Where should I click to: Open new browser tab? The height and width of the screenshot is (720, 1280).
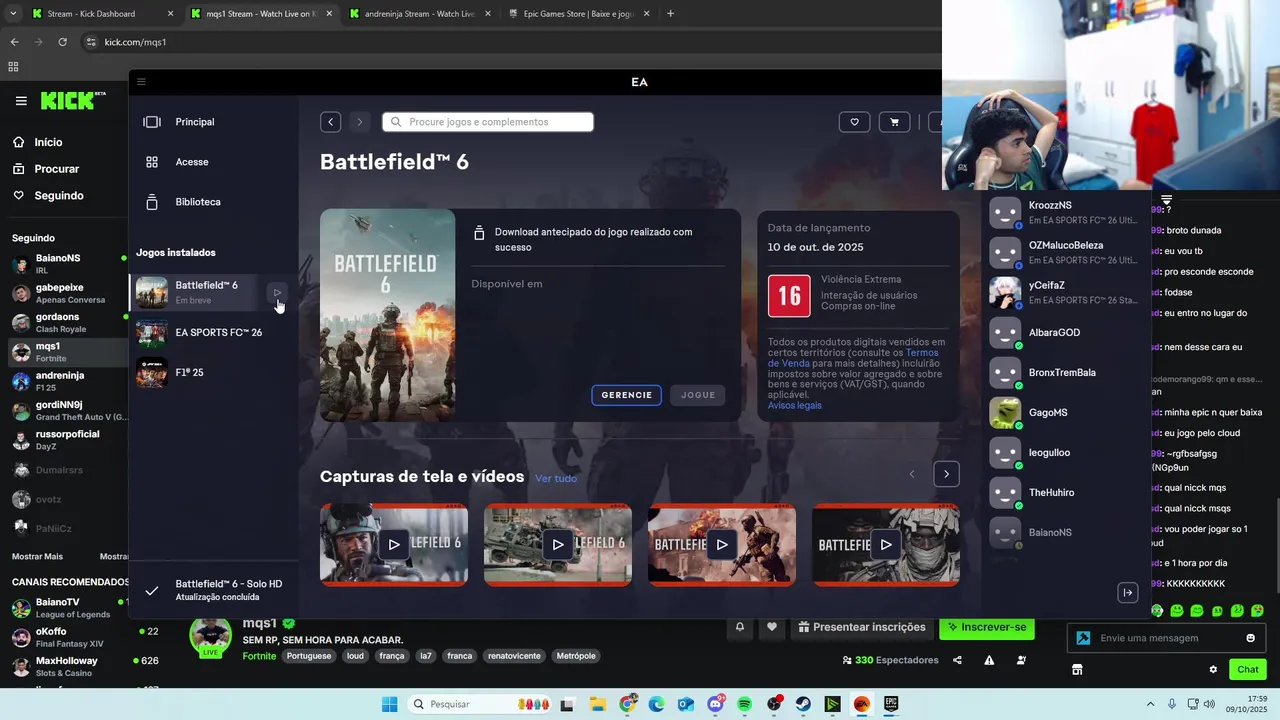(x=670, y=14)
